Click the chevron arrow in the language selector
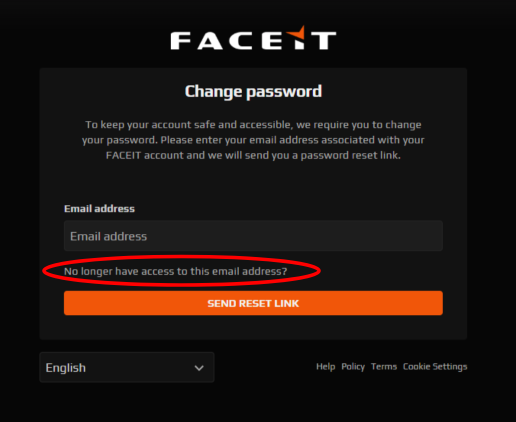Screen dimensions: 516x422 coord(199,368)
